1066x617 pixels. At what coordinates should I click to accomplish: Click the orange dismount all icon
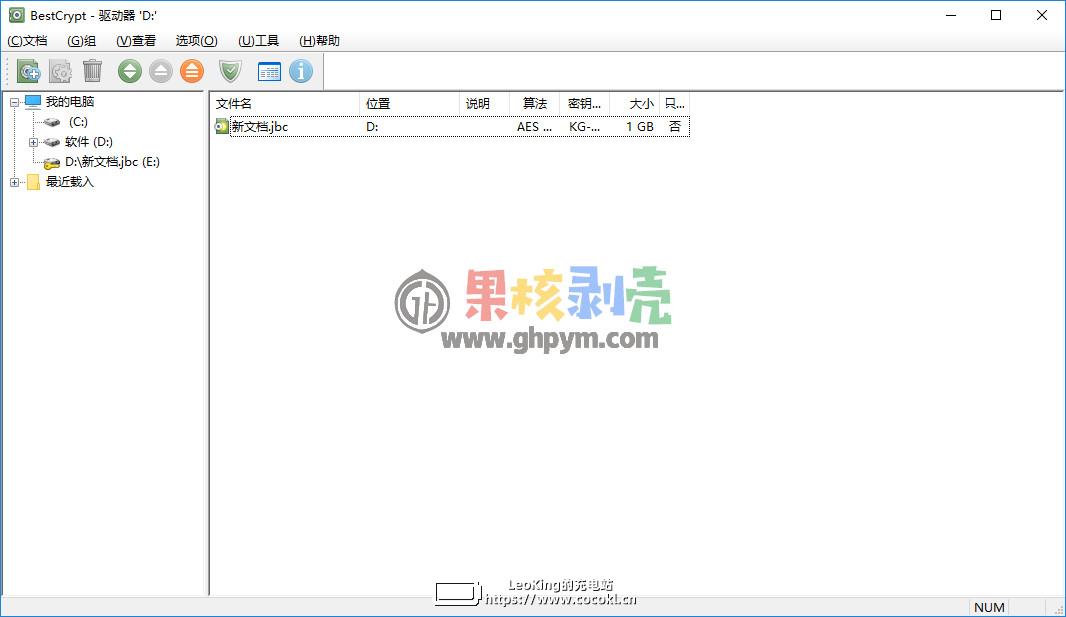tap(192, 71)
